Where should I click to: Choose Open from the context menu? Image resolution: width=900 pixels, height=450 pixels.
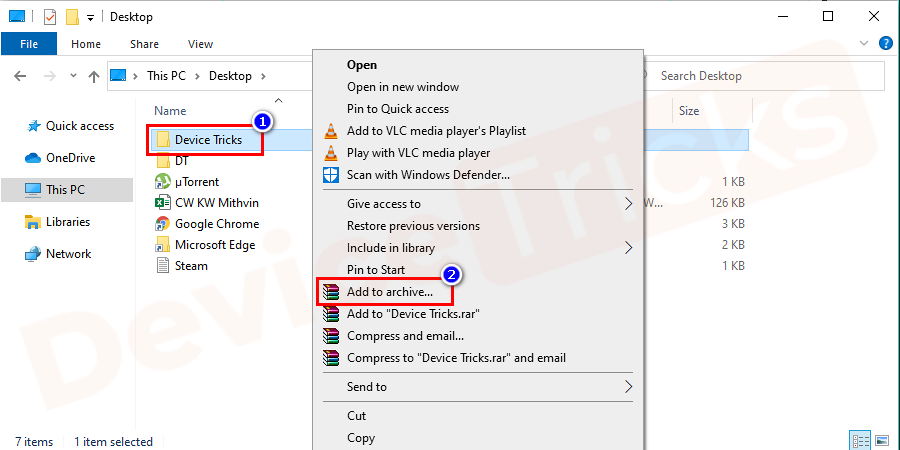tap(362, 65)
